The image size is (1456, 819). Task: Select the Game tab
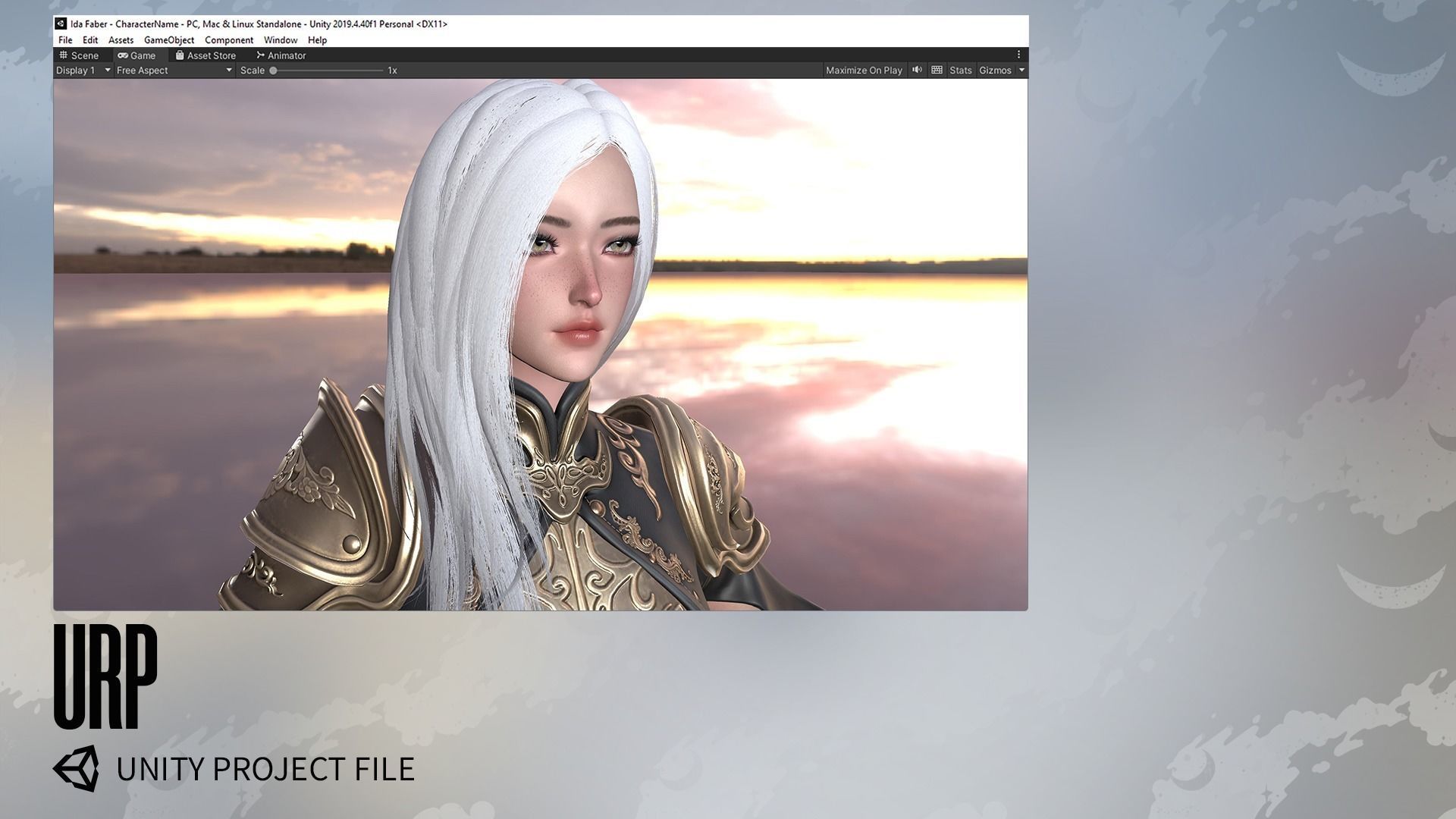(136, 55)
